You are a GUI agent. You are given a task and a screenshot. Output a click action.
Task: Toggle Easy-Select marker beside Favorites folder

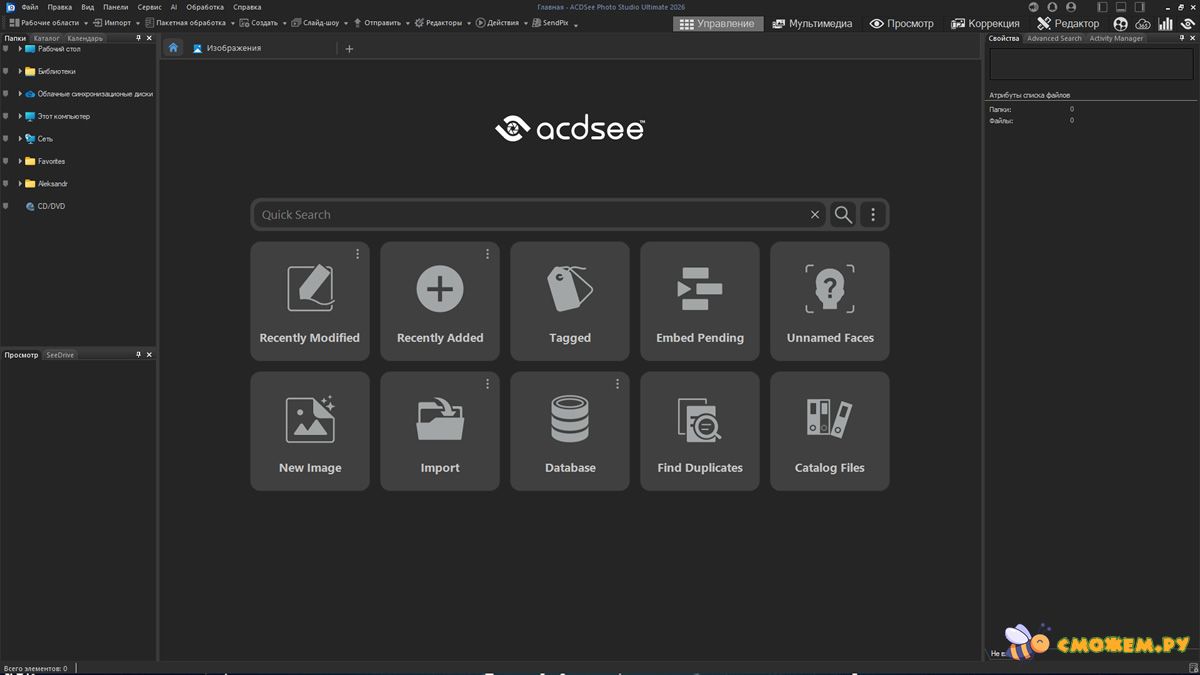[6, 161]
